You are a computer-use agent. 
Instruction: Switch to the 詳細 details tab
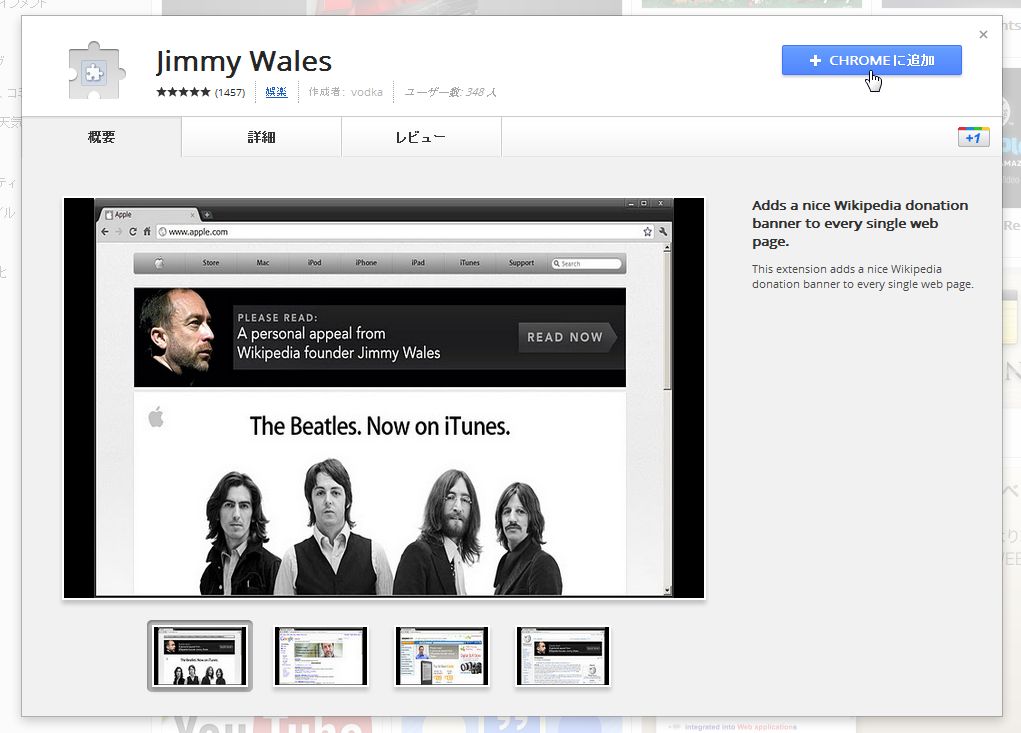(x=261, y=137)
